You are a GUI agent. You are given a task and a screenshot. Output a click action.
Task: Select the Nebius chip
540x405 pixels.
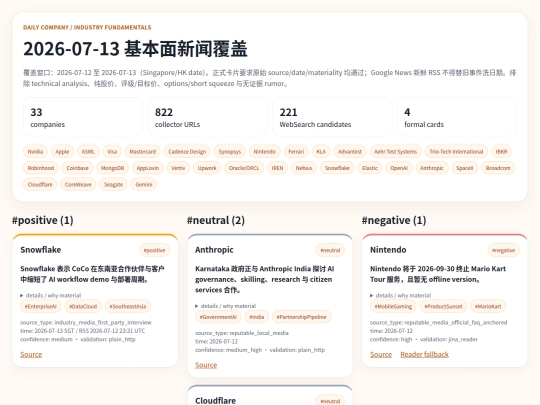[304, 168]
